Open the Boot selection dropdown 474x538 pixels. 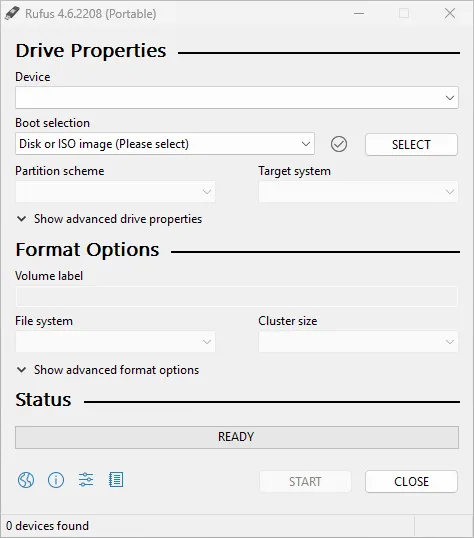click(x=165, y=144)
